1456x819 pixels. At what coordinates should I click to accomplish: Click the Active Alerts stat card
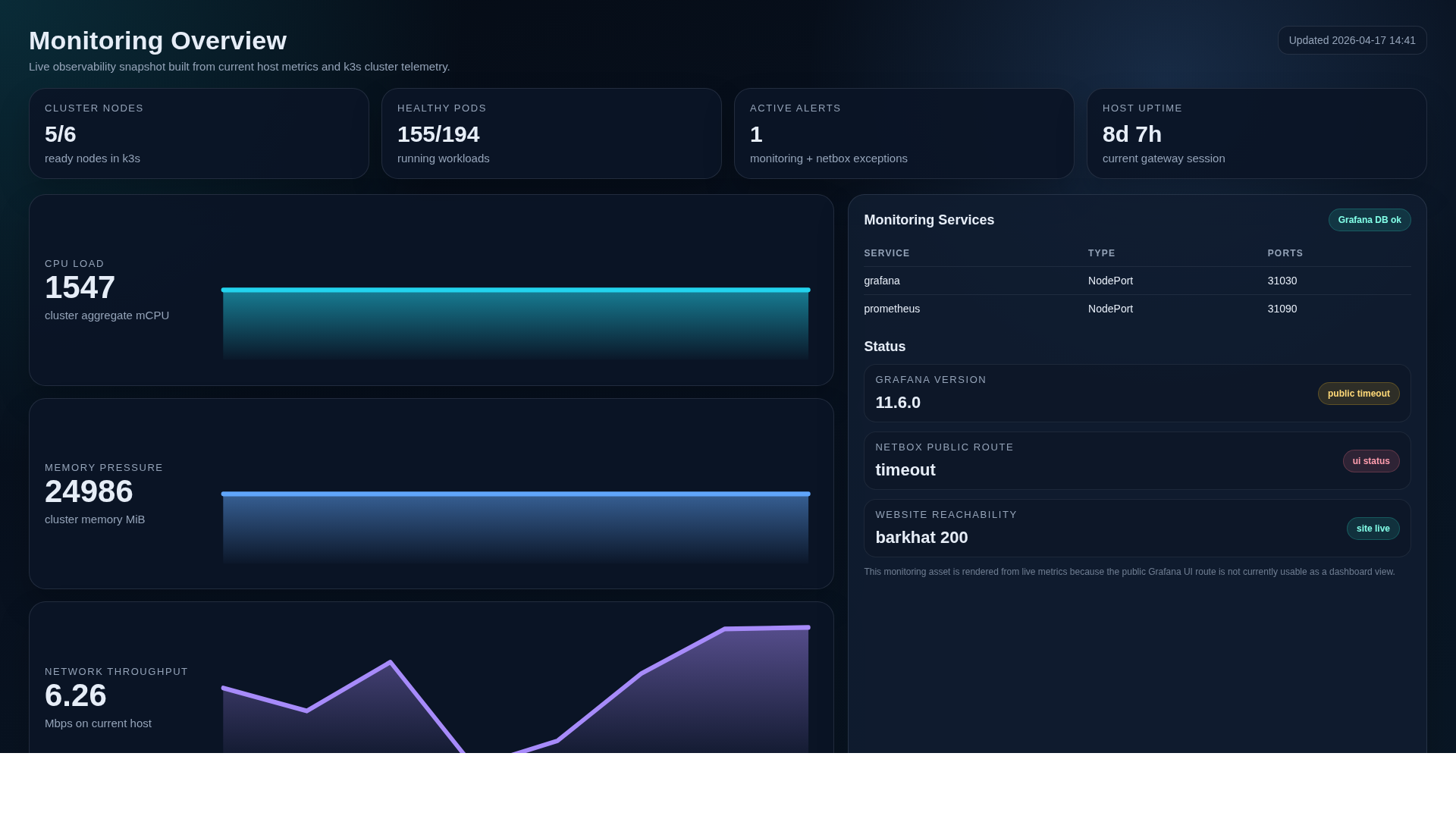[x=904, y=133]
